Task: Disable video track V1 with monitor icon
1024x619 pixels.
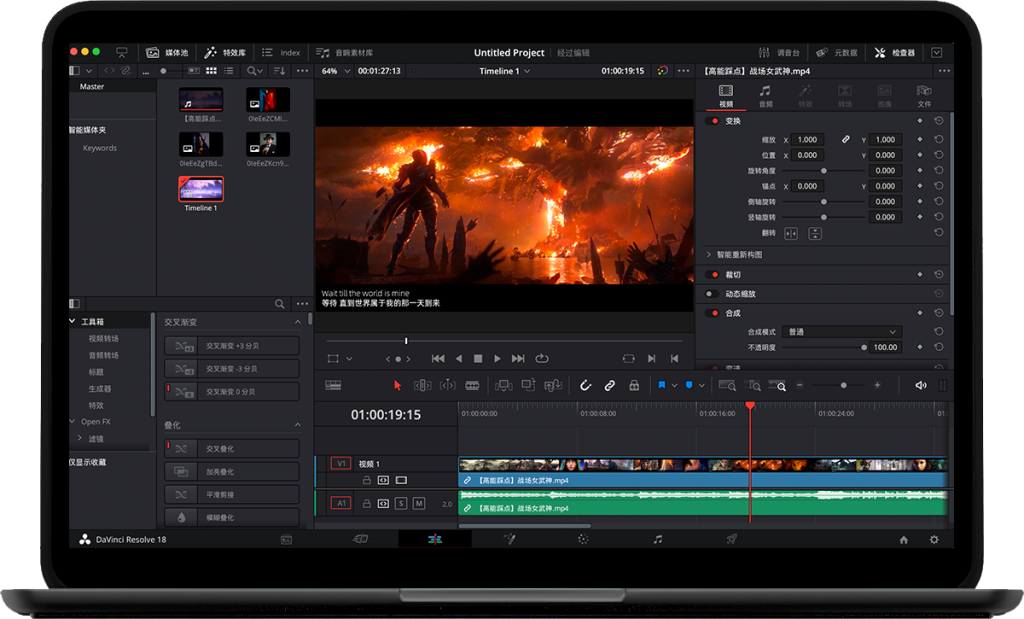Action: [x=401, y=480]
